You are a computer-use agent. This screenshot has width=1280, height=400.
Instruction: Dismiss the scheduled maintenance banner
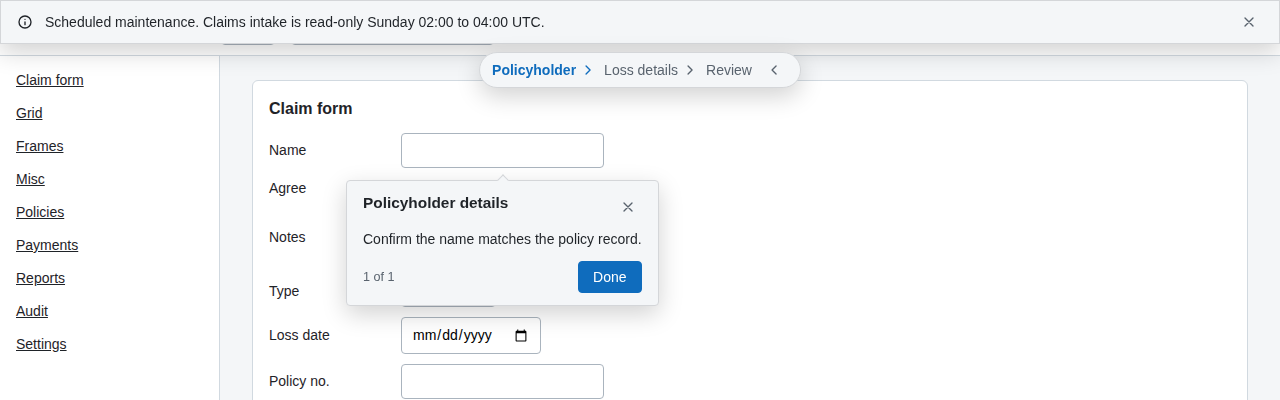coord(1249,22)
